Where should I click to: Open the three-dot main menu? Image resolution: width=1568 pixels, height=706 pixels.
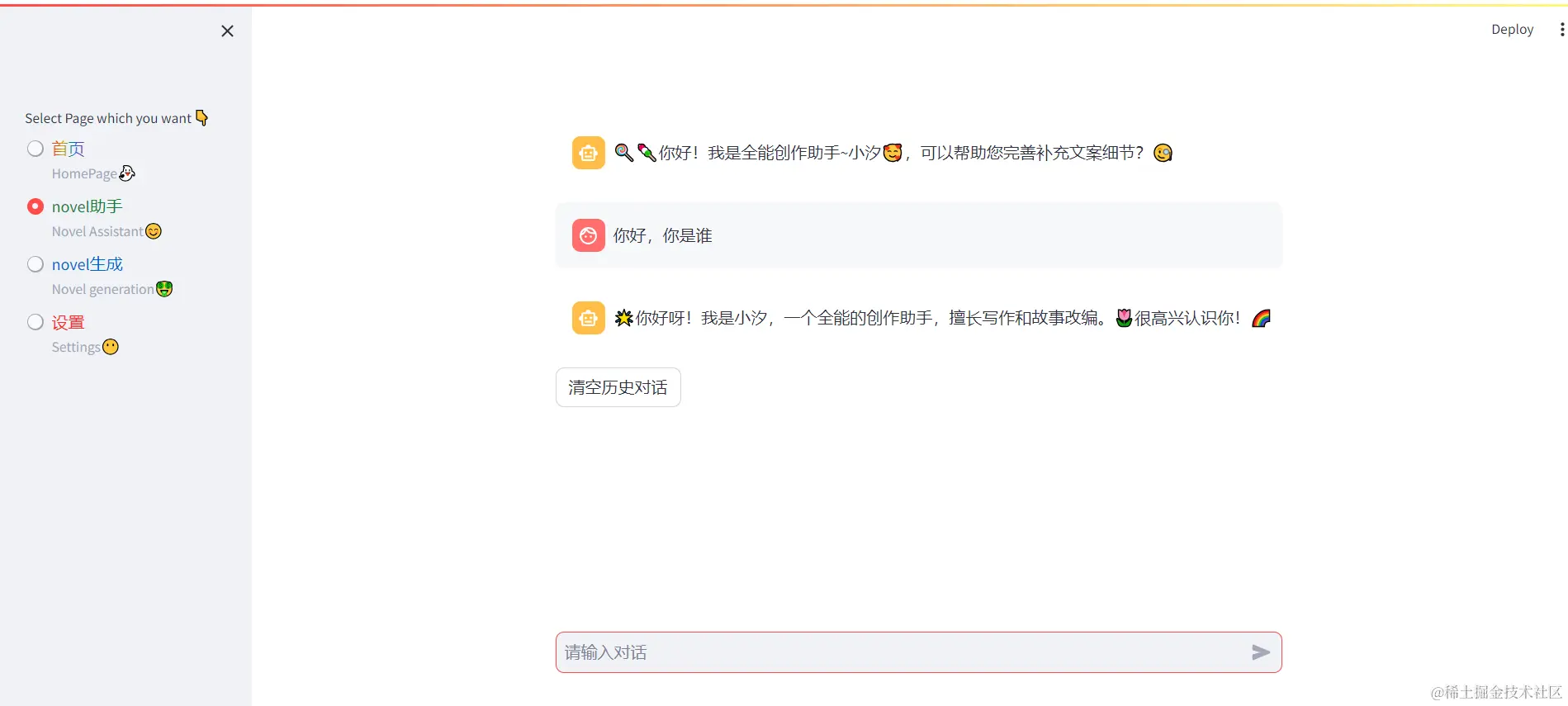coord(1561,29)
